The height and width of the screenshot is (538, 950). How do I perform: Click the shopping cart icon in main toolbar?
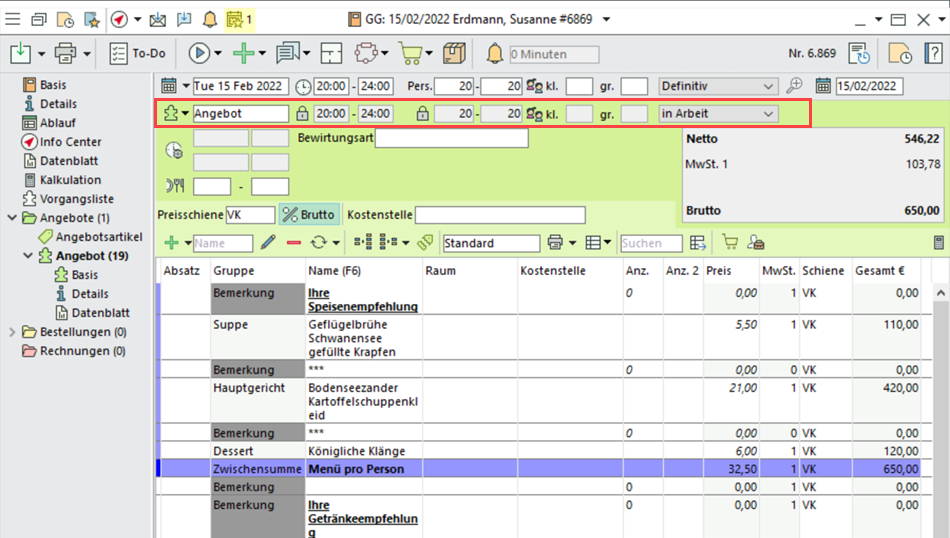pyautogui.click(x=409, y=53)
